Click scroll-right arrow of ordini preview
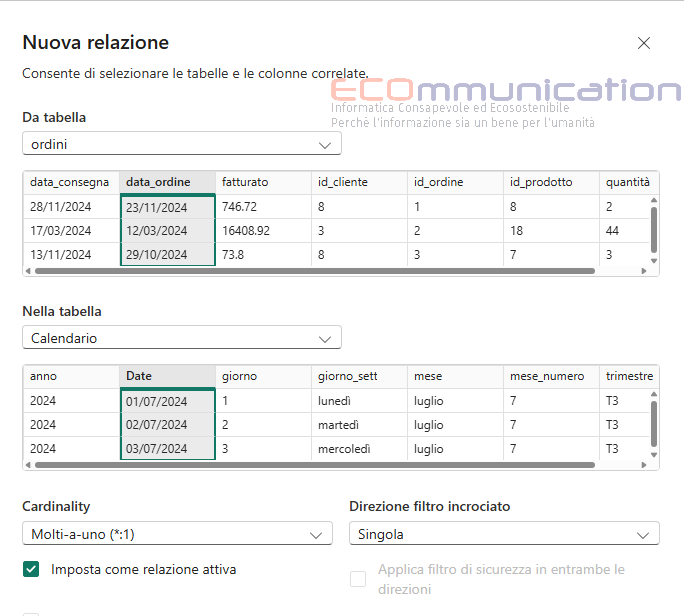The image size is (684, 616). (644, 271)
